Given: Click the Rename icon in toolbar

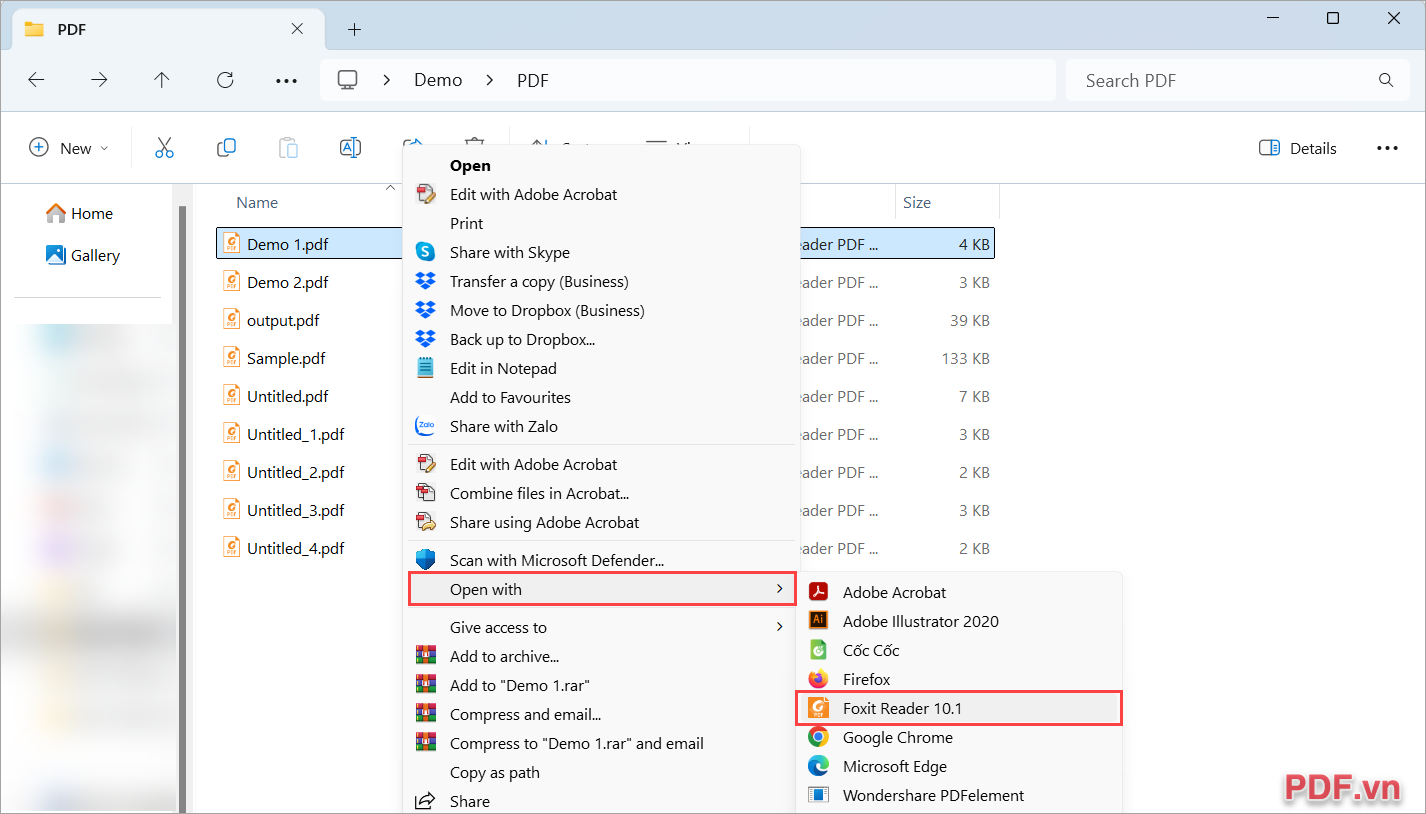Looking at the screenshot, I should coord(350,148).
